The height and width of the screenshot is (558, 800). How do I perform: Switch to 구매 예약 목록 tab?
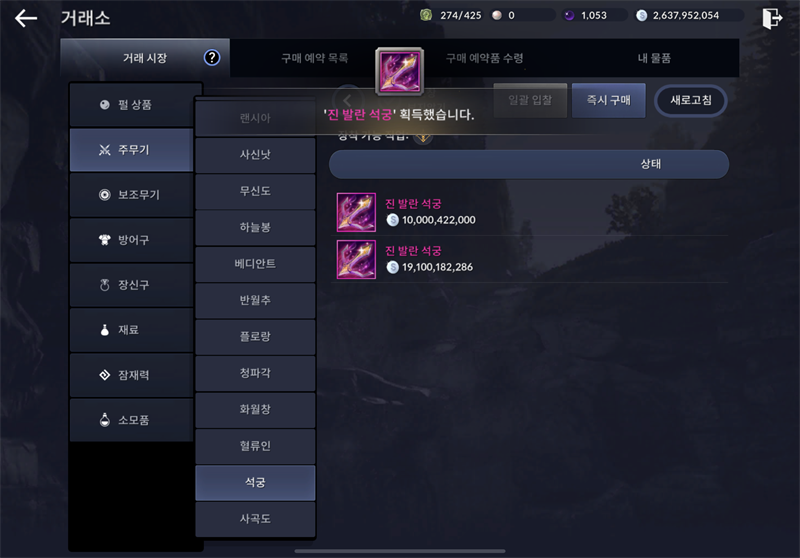click(x=314, y=58)
